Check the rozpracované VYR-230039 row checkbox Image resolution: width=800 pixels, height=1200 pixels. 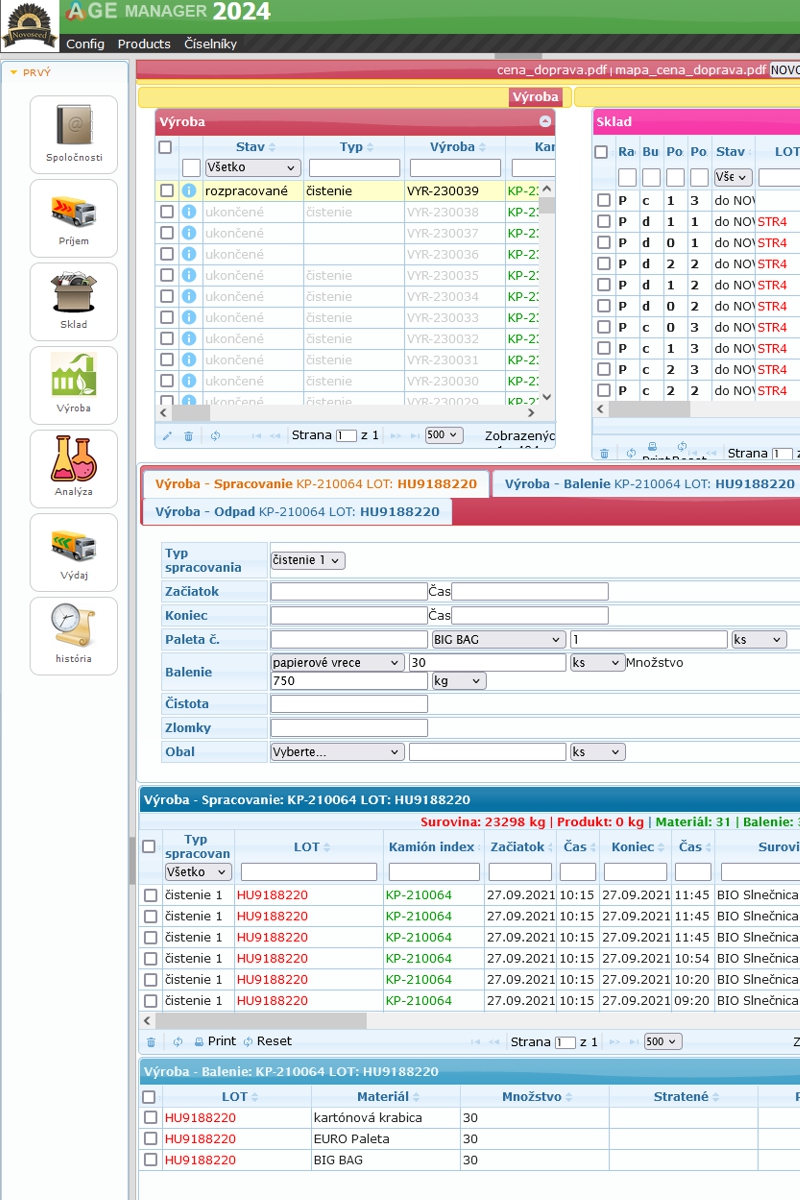click(x=167, y=191)
